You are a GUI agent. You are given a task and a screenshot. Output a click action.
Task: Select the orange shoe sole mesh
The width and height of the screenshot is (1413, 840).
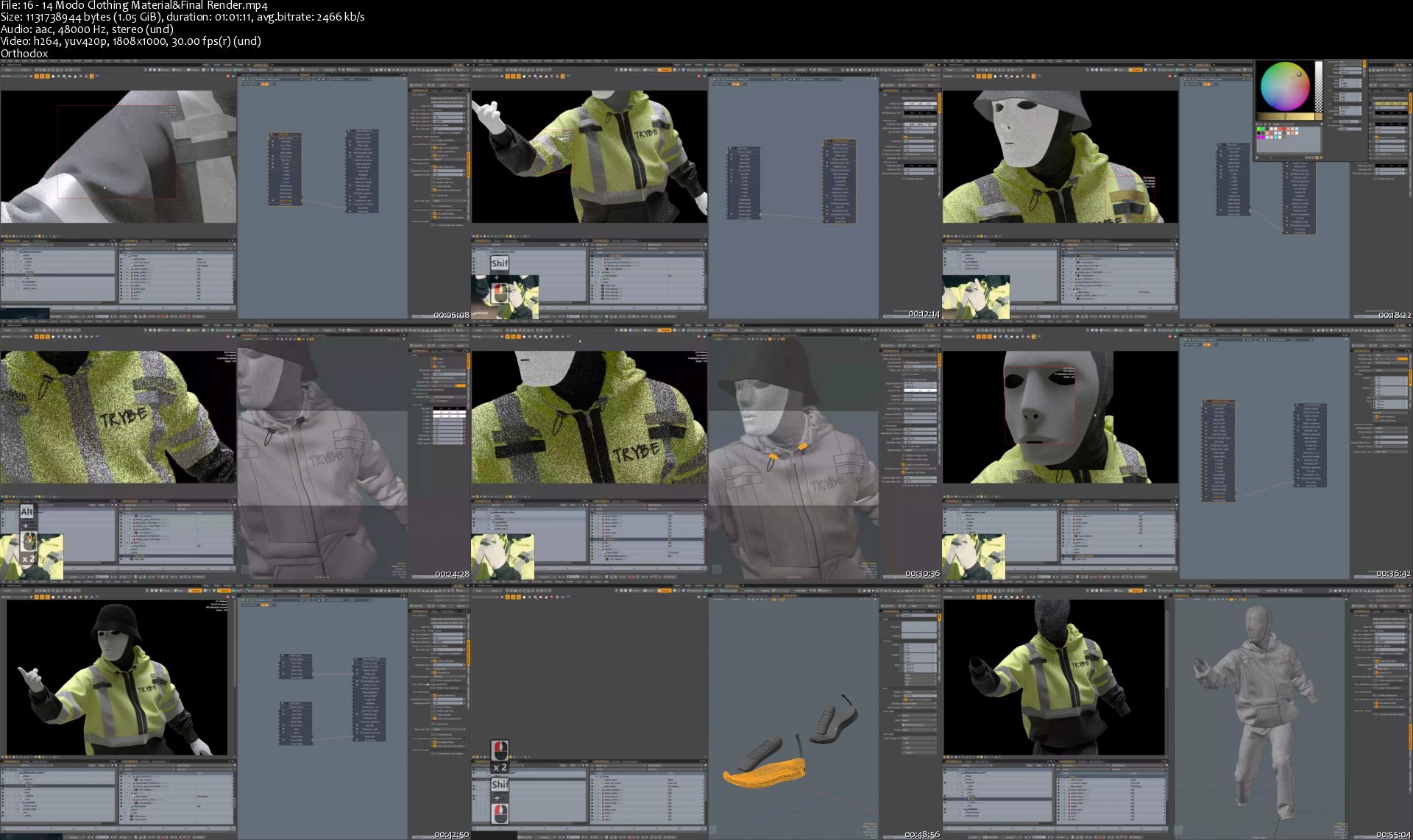763,774
